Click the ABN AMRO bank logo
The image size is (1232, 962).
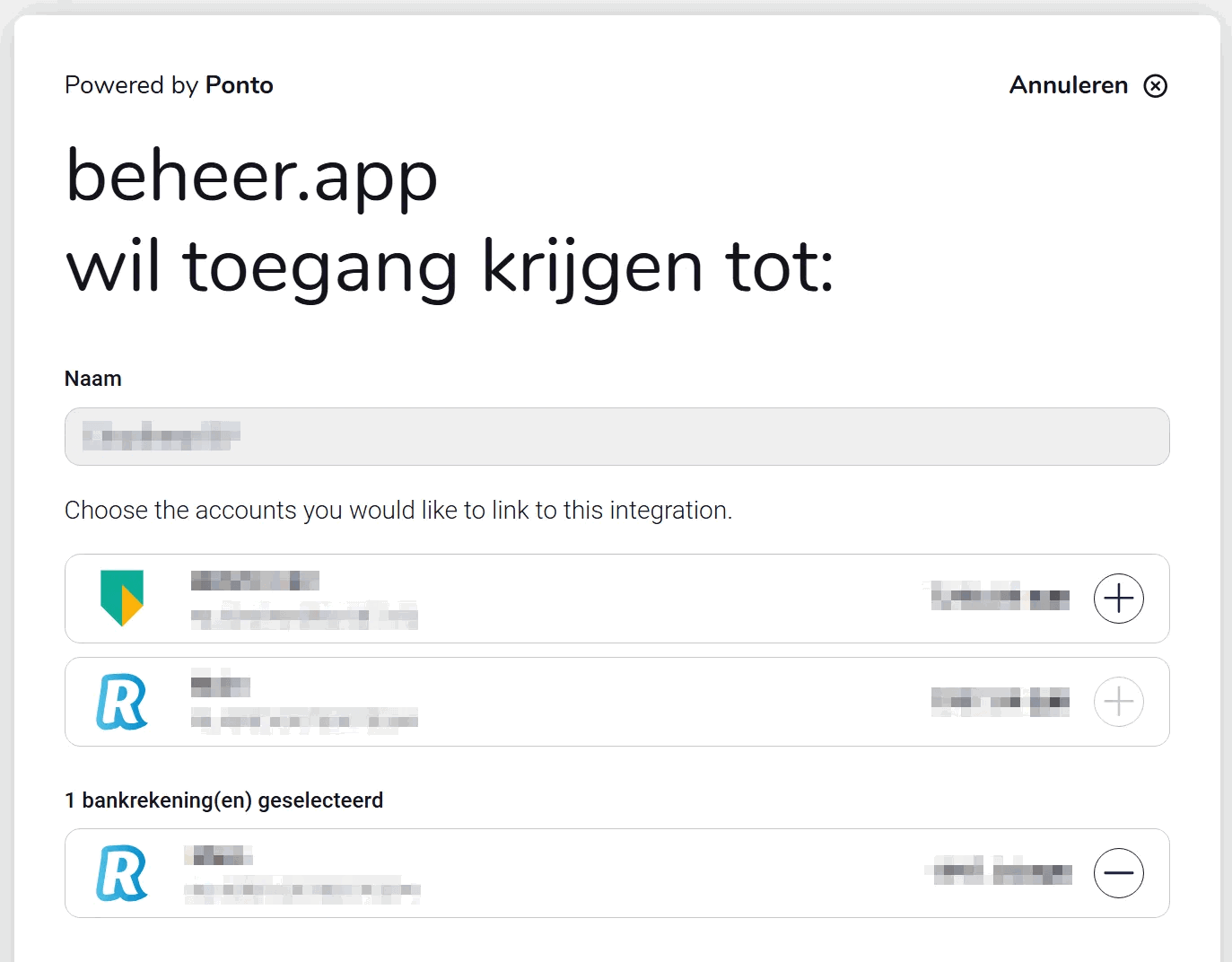tap(121, 598)
